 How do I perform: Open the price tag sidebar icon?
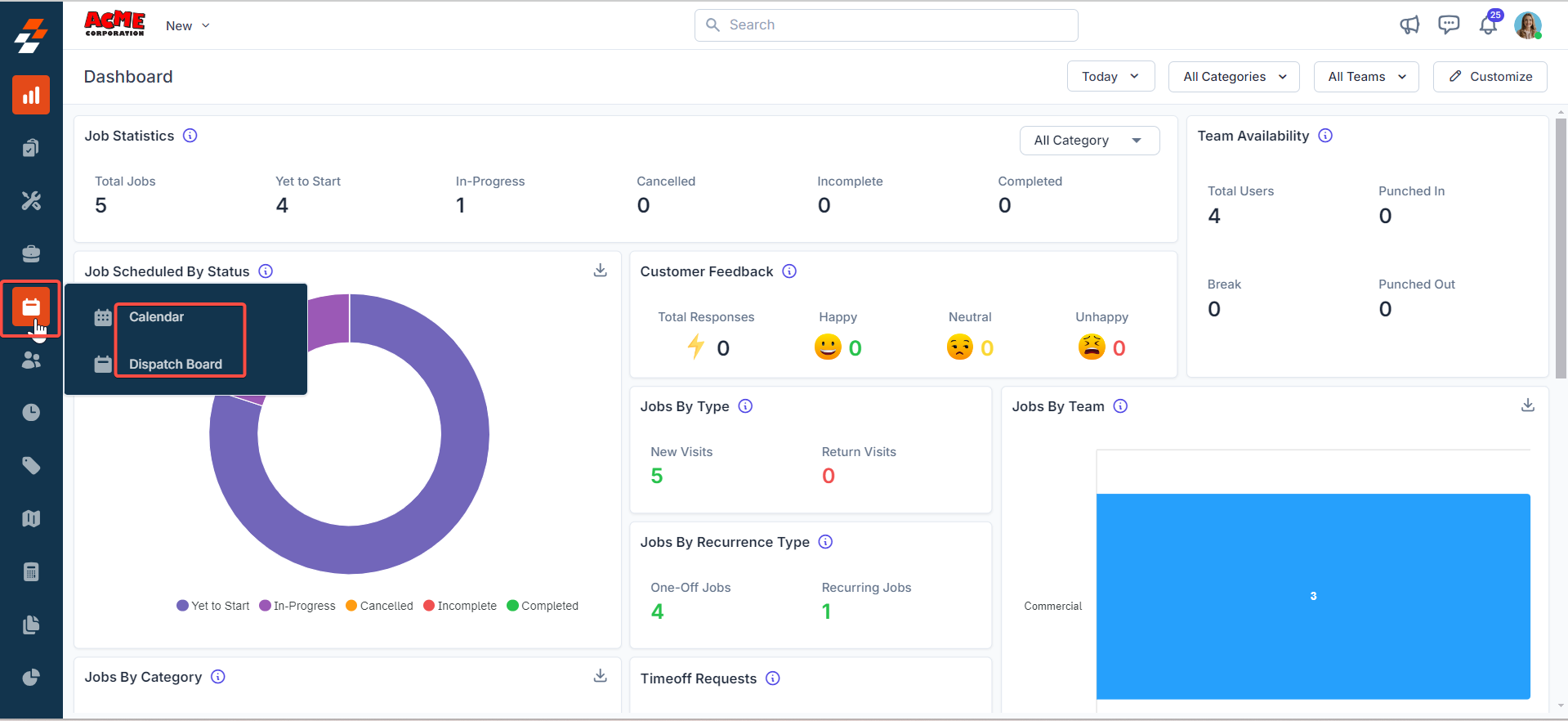[x=31, y=466]
